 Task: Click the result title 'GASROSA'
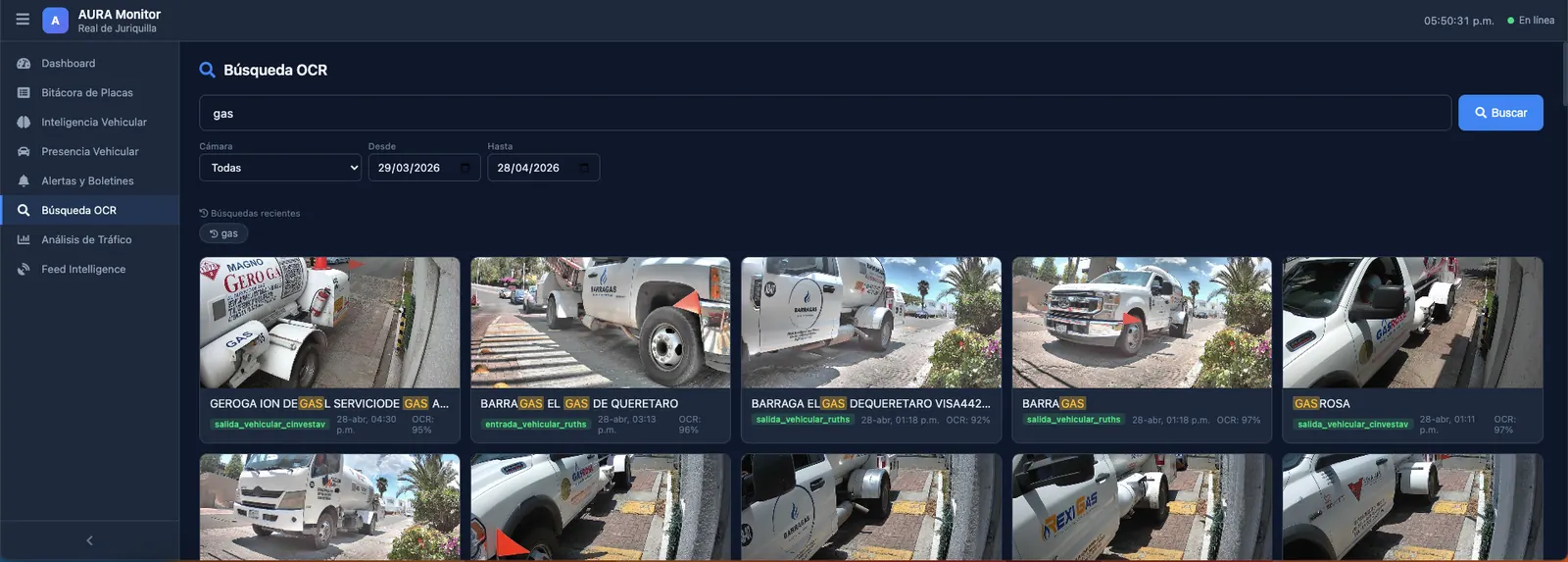point(1321,403)
